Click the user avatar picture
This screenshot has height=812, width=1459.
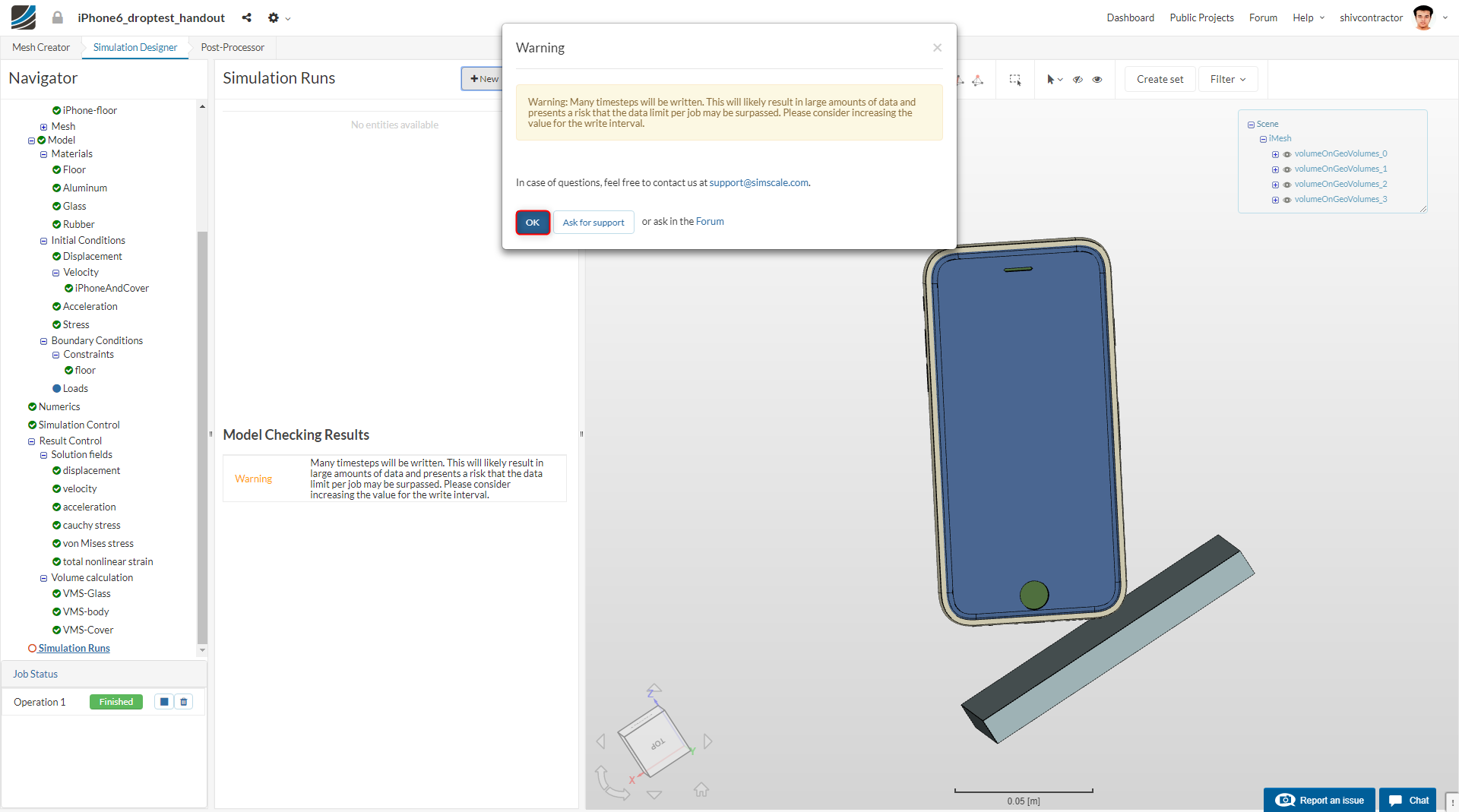pos(1423,17)
